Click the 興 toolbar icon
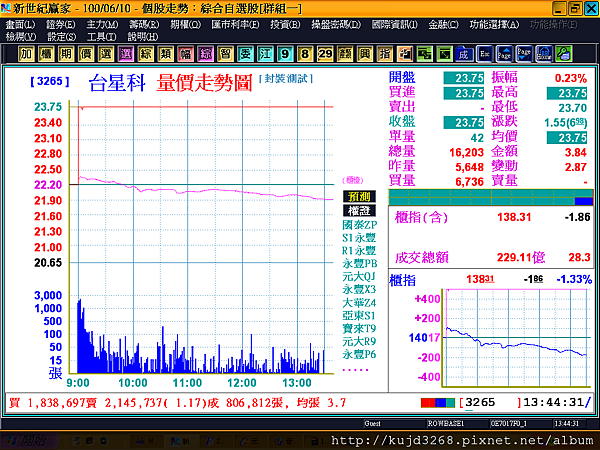 pos(365,54)
